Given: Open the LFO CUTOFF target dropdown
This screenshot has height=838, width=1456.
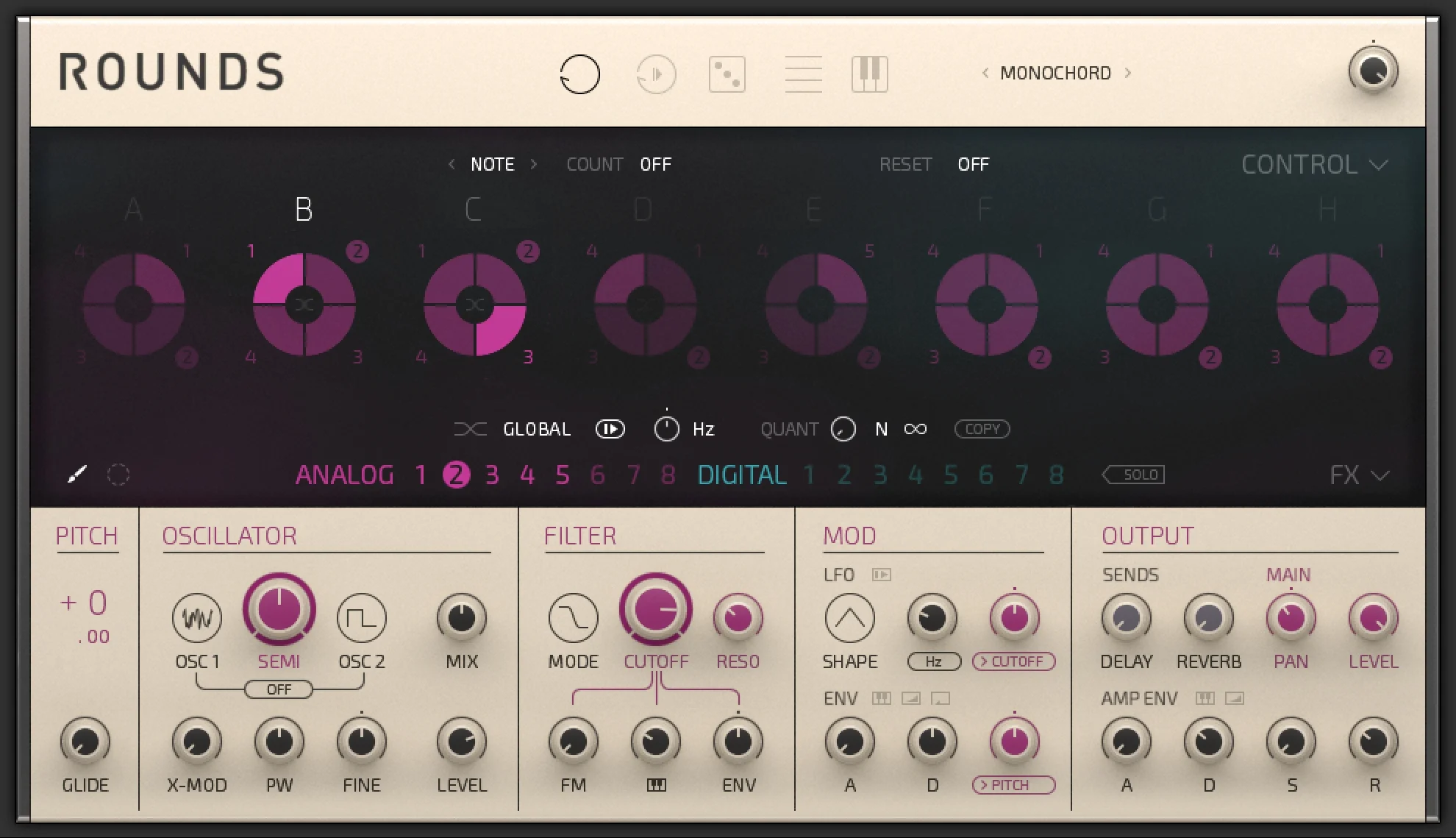Looking at the screenshot, I should 1014,661.
